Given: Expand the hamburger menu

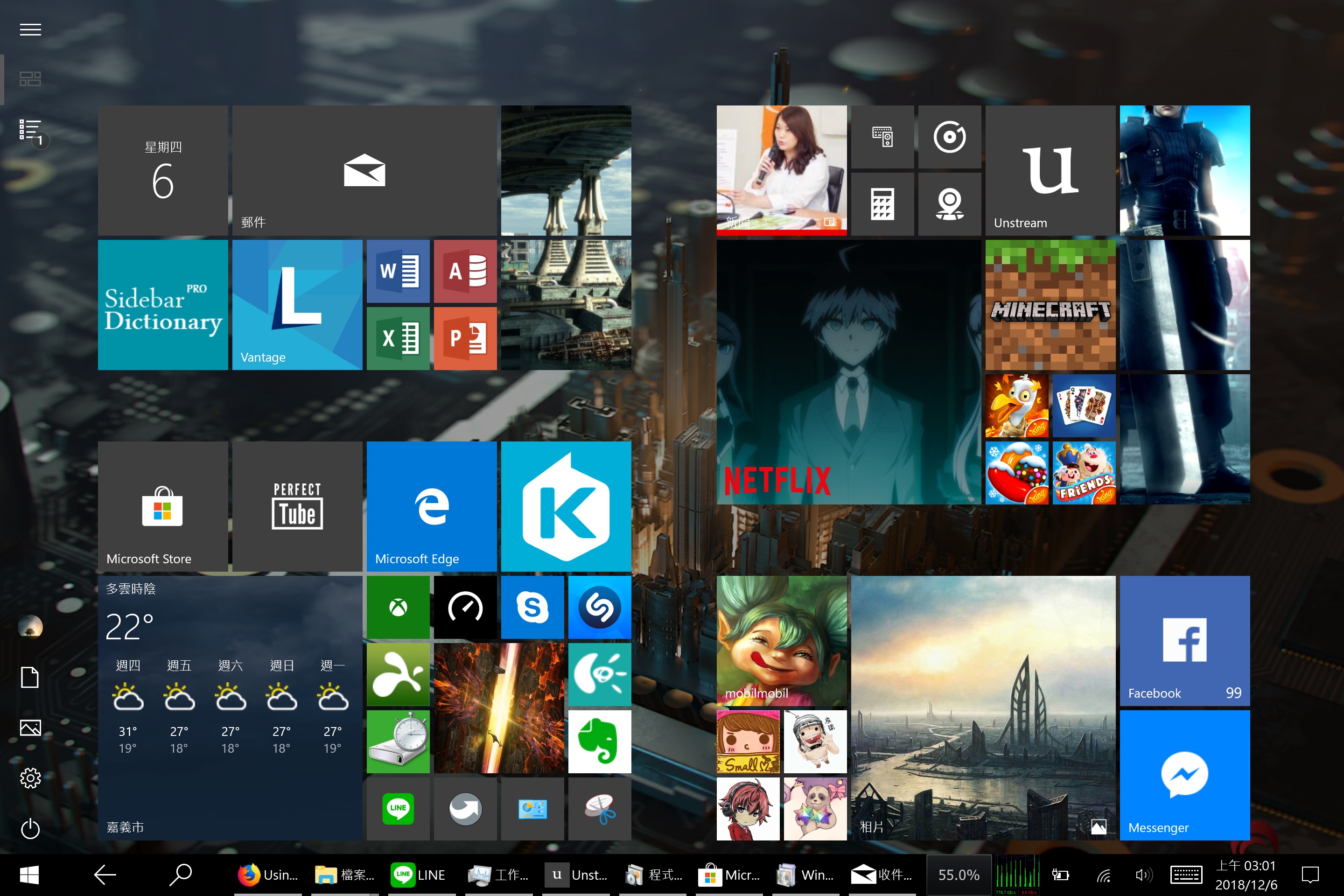Looking at the screenshot, I should pos(30,30).
